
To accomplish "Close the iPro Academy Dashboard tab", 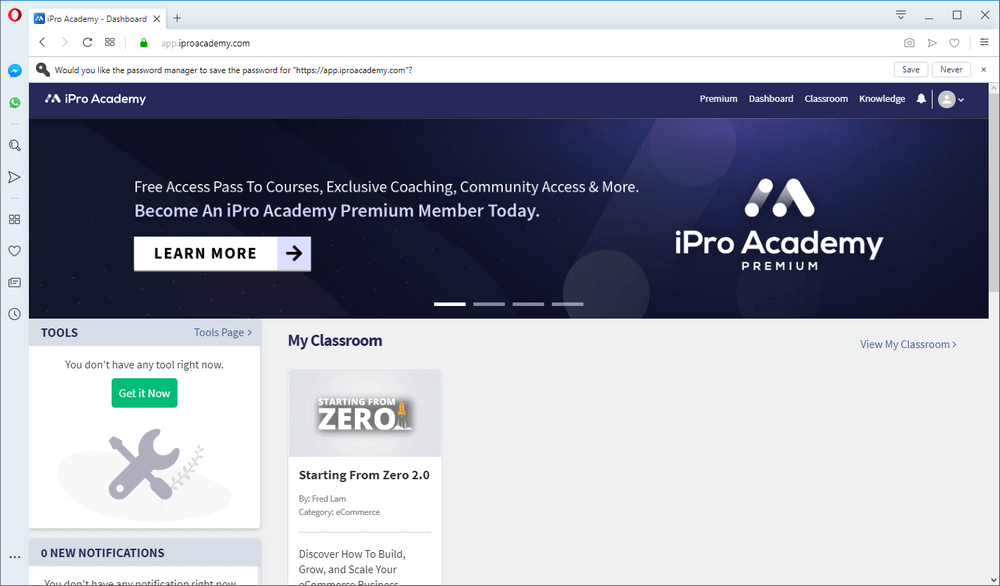I will tap(157, 18).
